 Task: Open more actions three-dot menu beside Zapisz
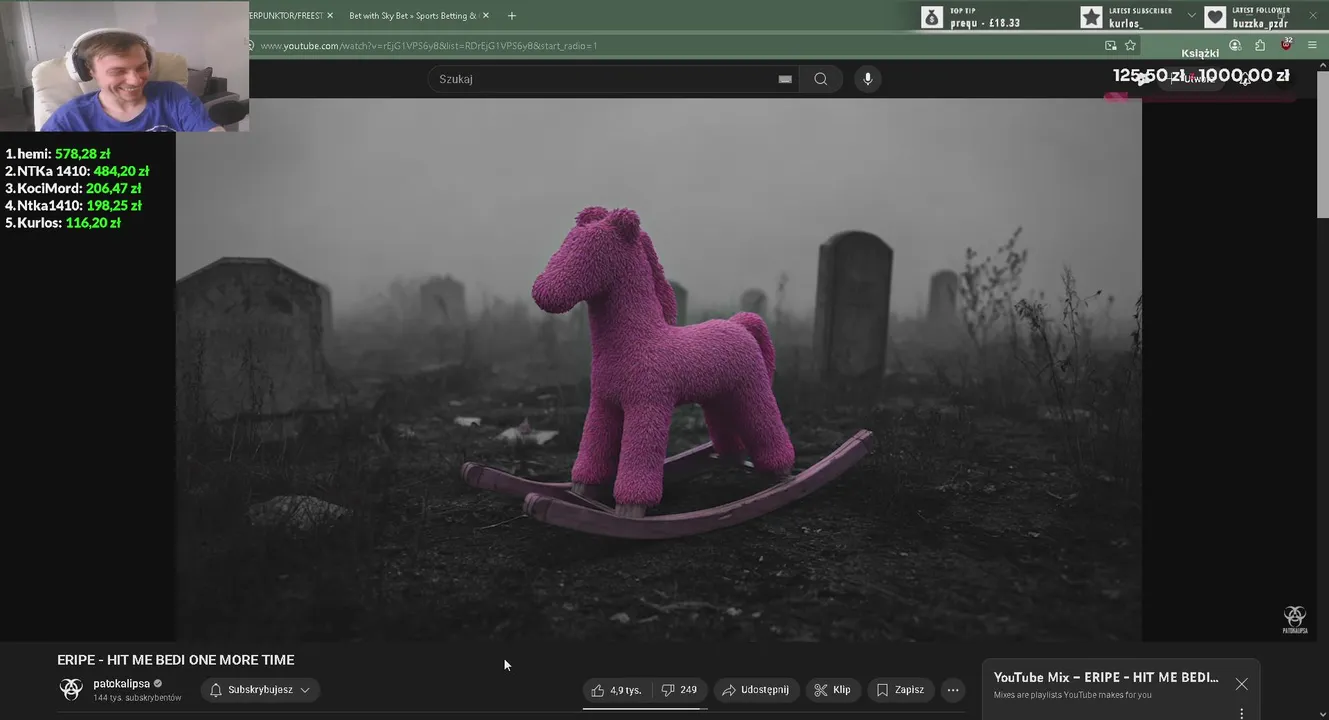point(953,690)
